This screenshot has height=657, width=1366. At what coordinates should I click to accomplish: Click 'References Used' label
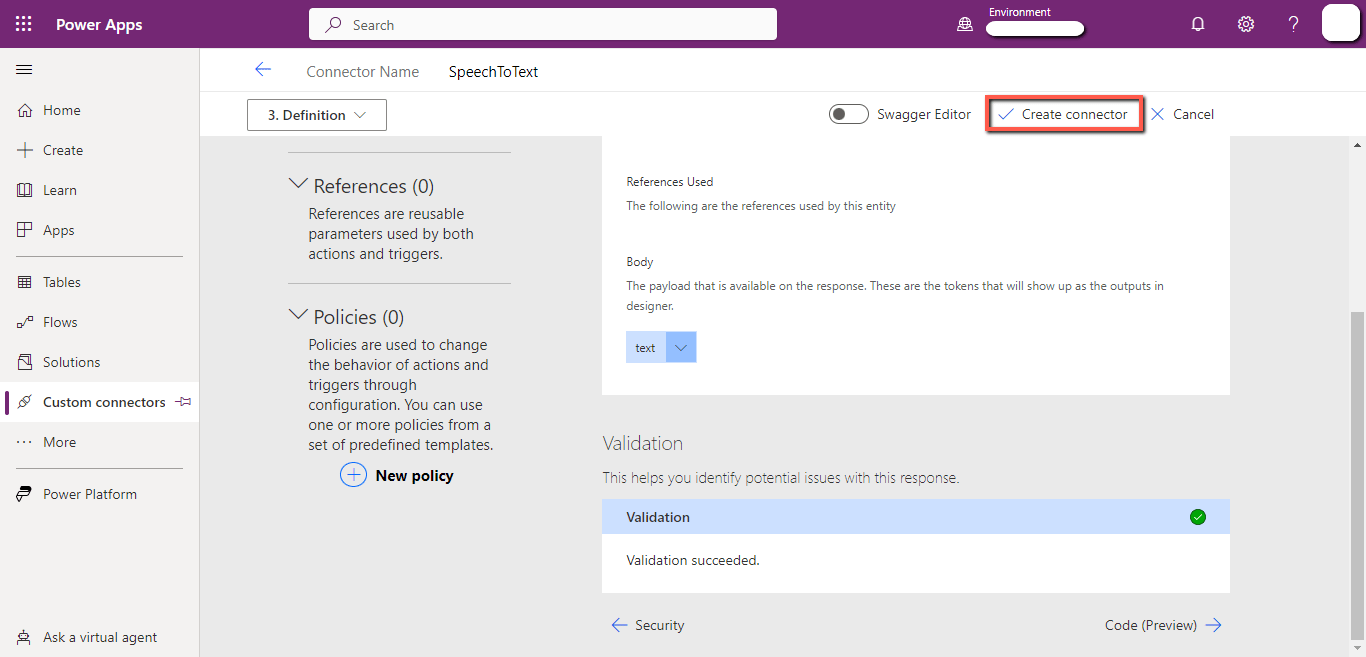pos(670,182)
